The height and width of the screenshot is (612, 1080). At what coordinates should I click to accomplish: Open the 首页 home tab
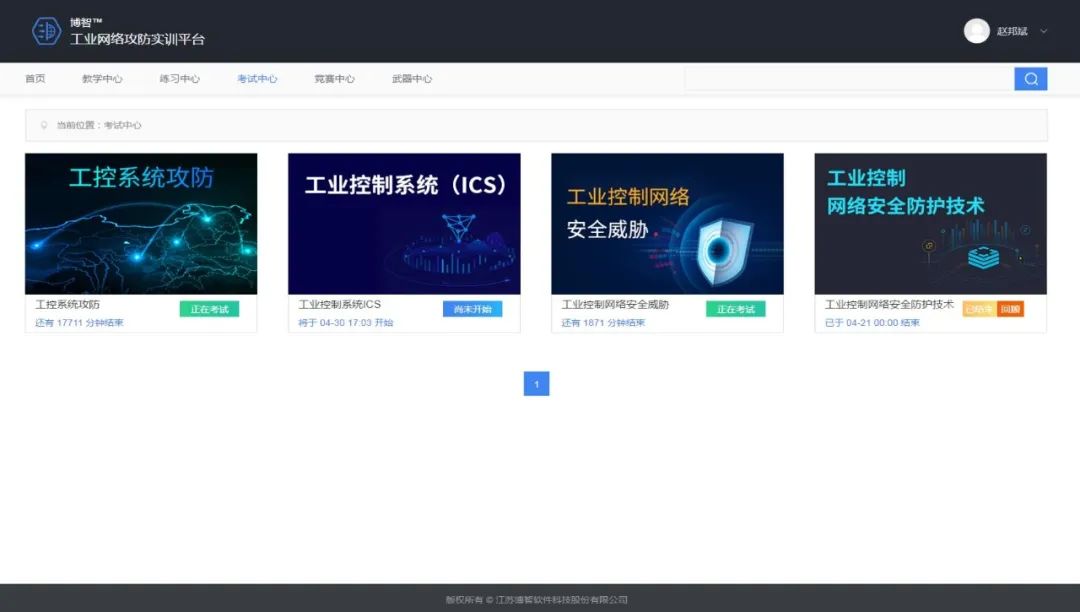[35, 79]
